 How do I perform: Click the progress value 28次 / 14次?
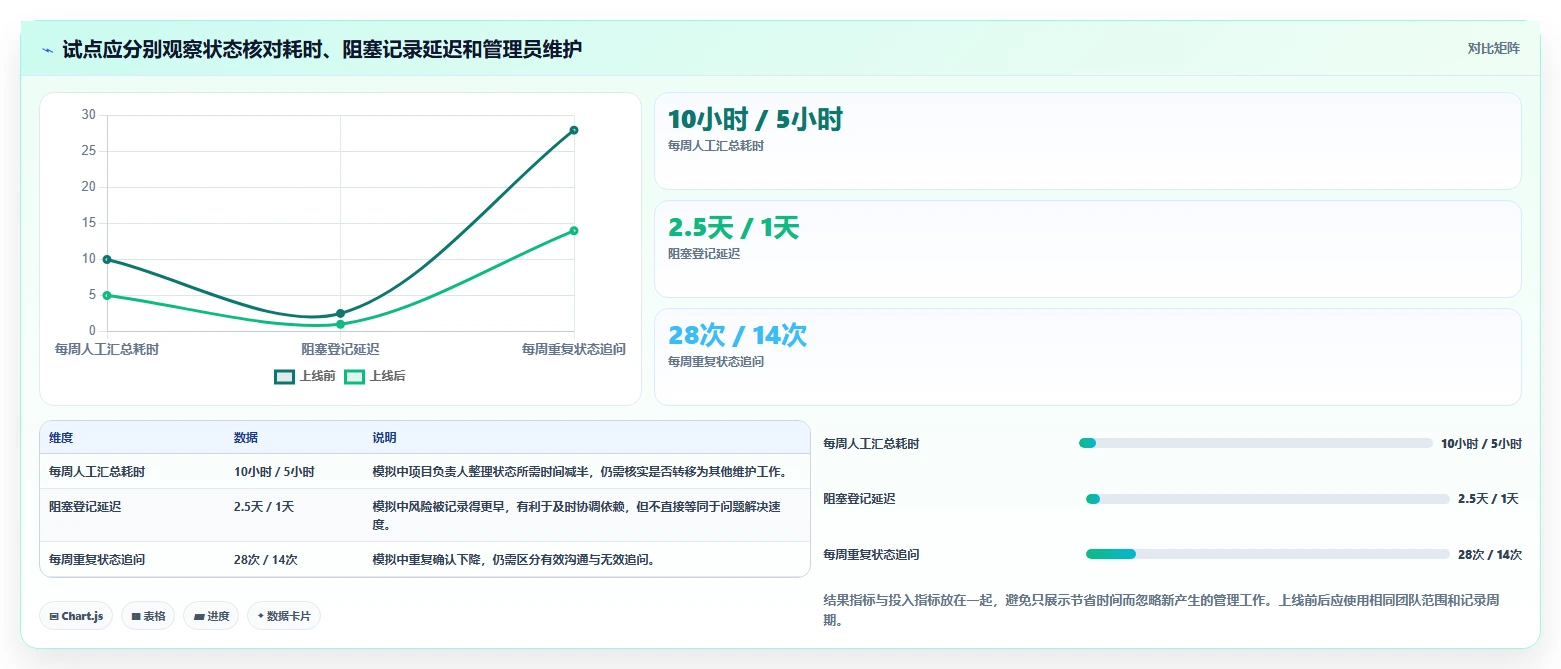pyautogui.click(x=1490, y=554)
